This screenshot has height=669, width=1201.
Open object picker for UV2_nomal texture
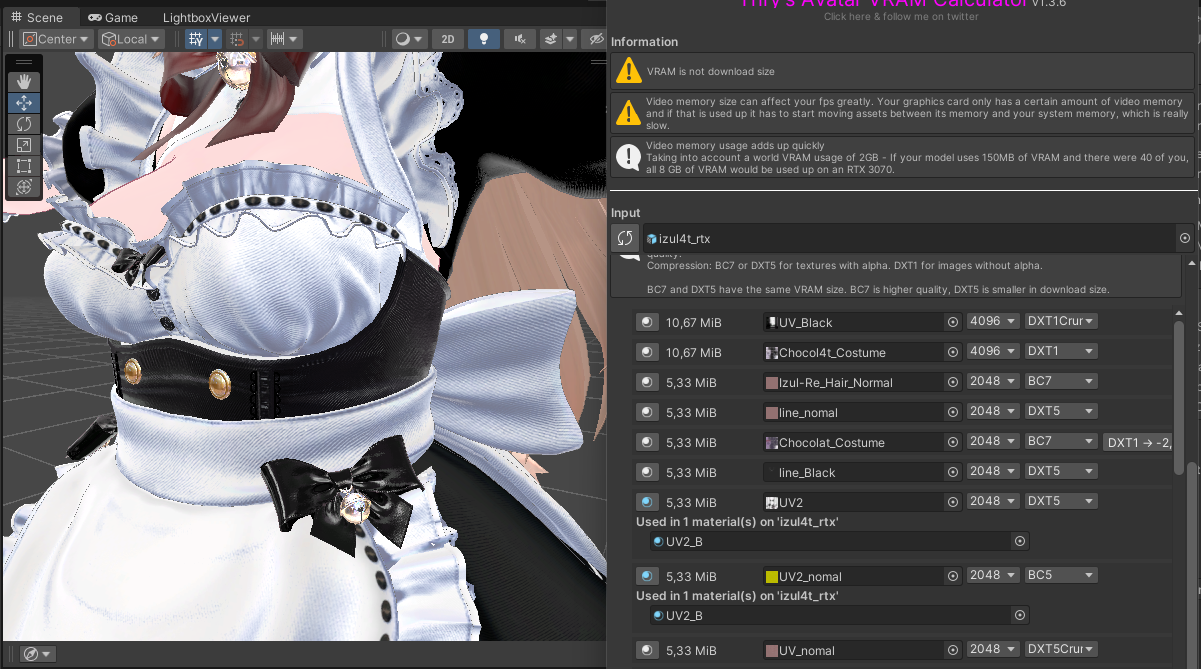point(953,576)
